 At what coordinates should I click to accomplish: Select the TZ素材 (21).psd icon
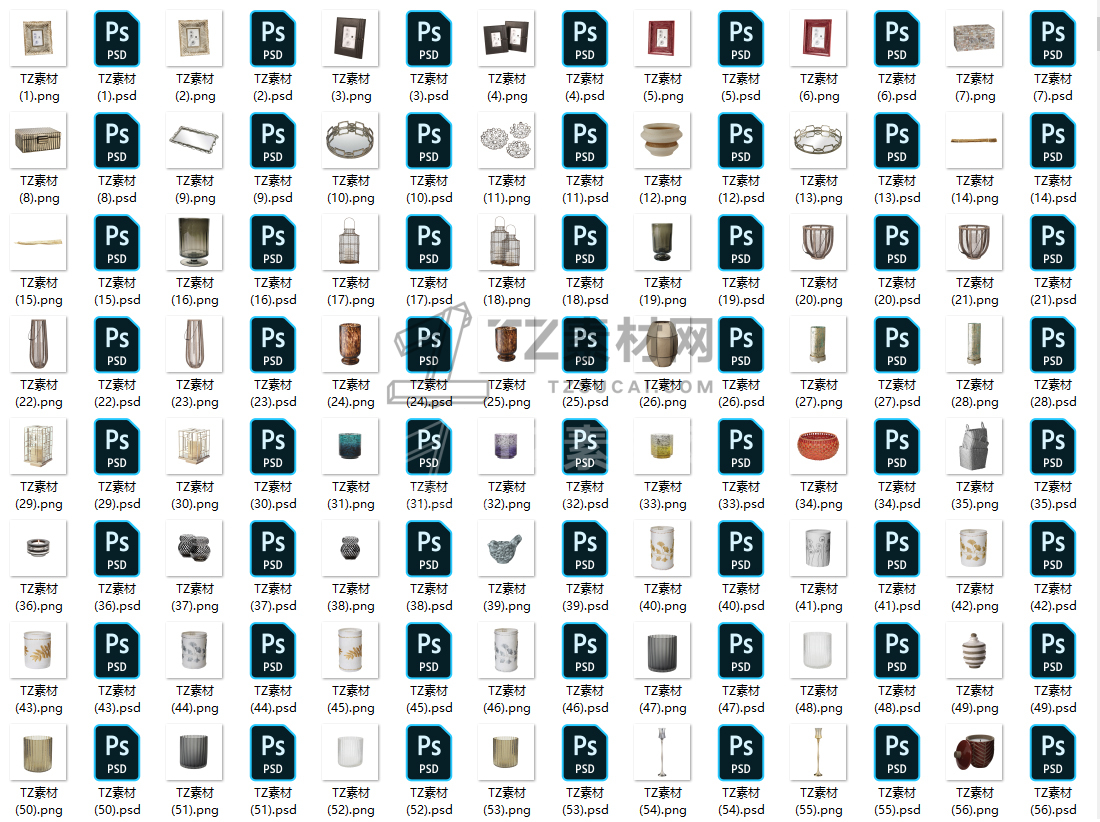click(x=1053, y=243)
